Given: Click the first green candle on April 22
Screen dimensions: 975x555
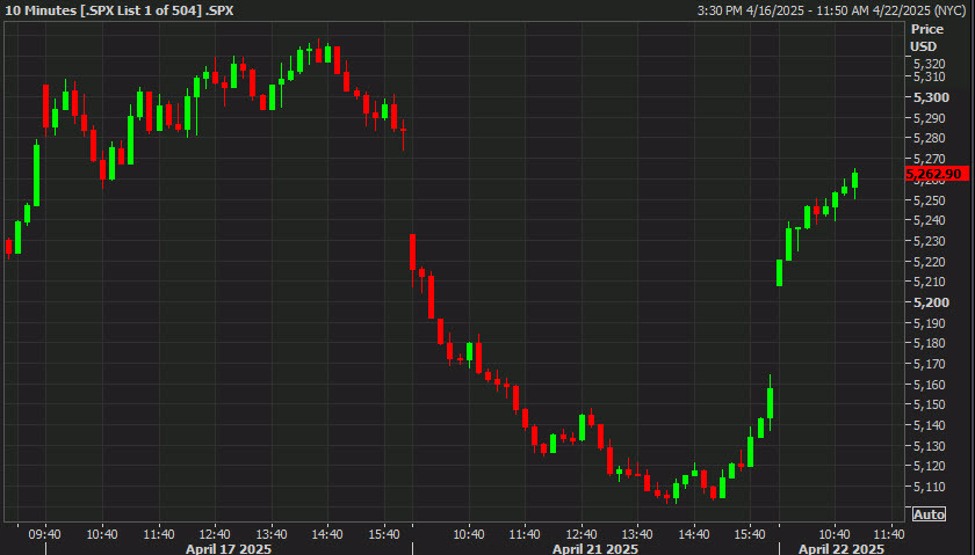Looking at the screenshot, I should (x=780, y=272).
